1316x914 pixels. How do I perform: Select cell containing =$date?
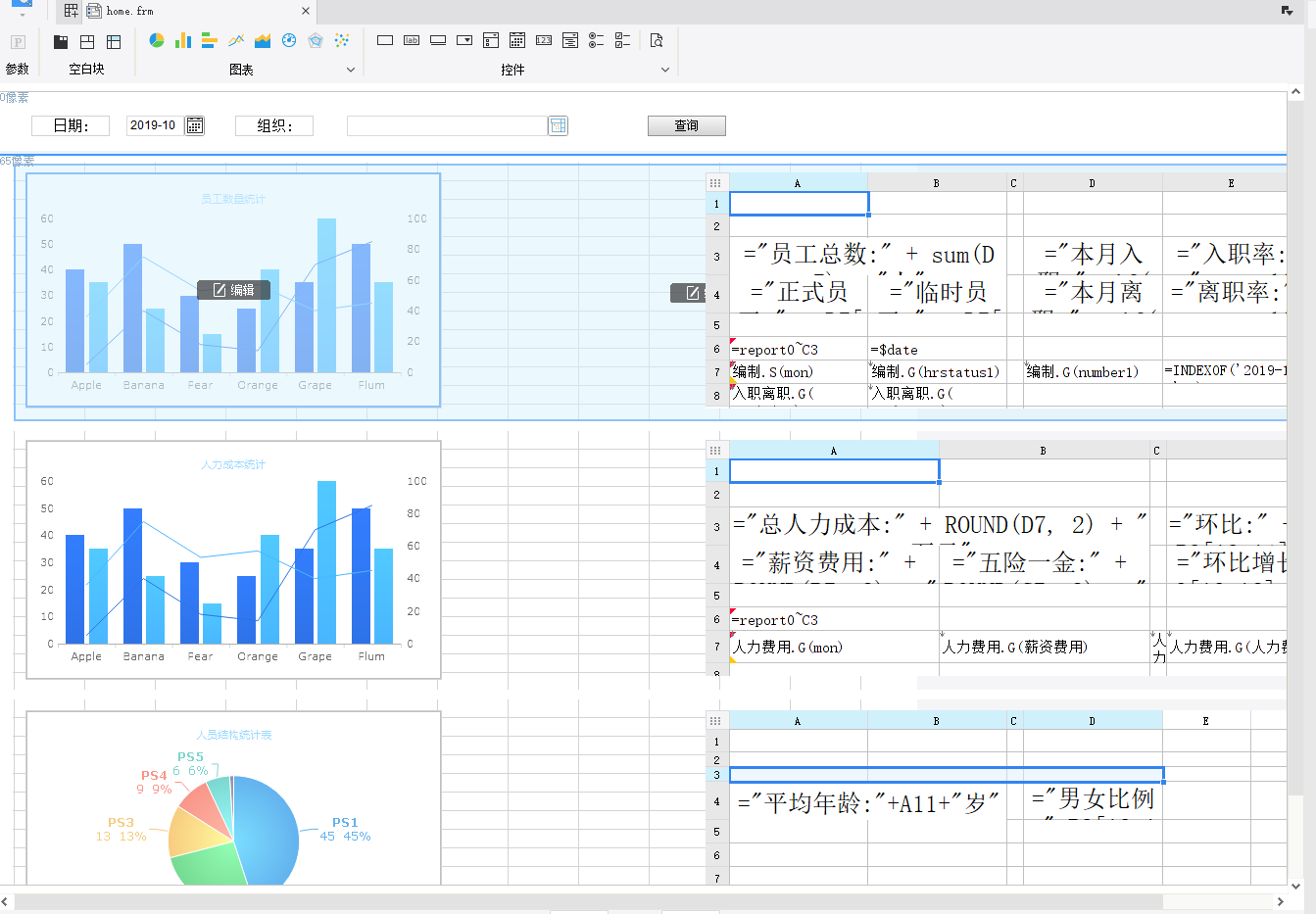click(937, 349)
